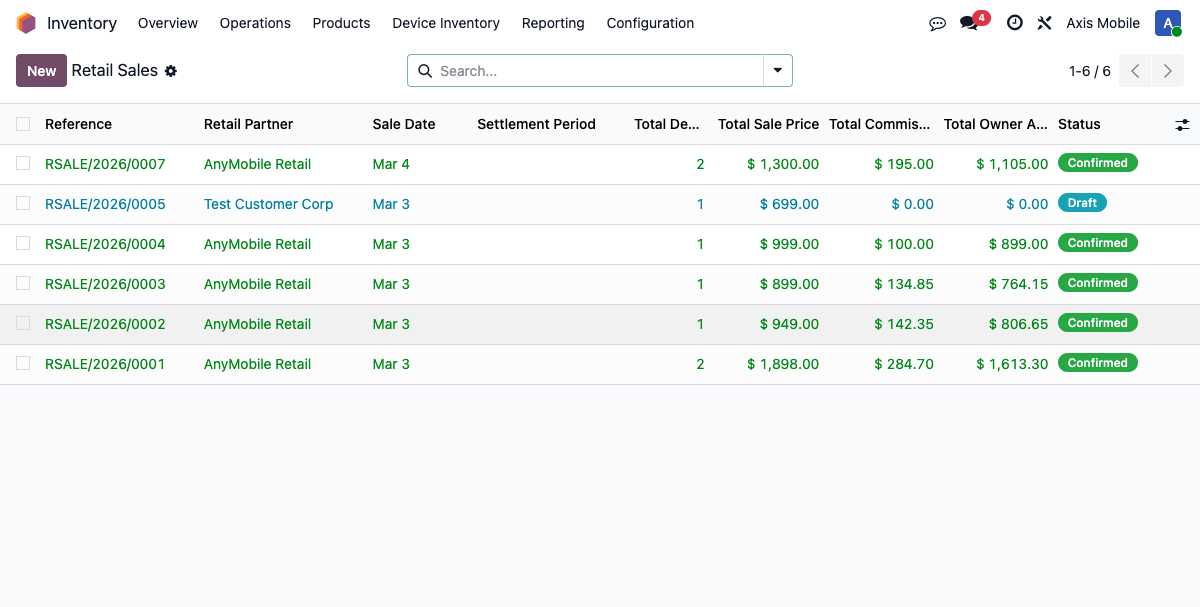
Task: Click in the Search input field
Action: pos(598,71)
